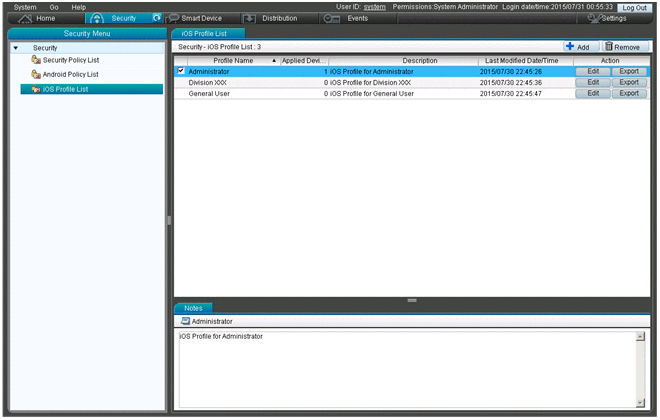Click Export for General User profile

(x=628, y=93)
